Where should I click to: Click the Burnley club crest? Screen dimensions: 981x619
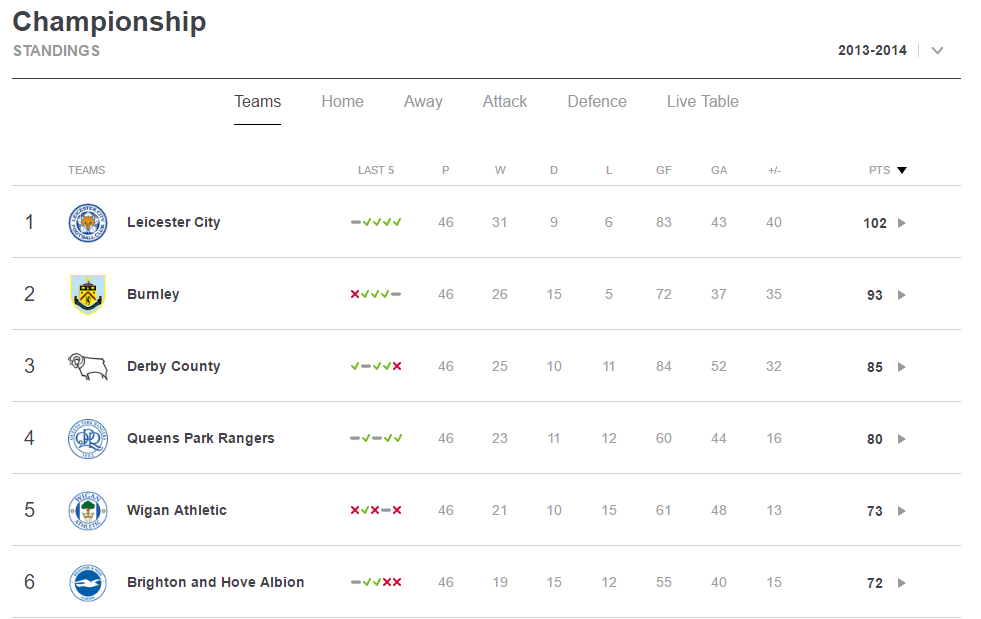(88, 294)
